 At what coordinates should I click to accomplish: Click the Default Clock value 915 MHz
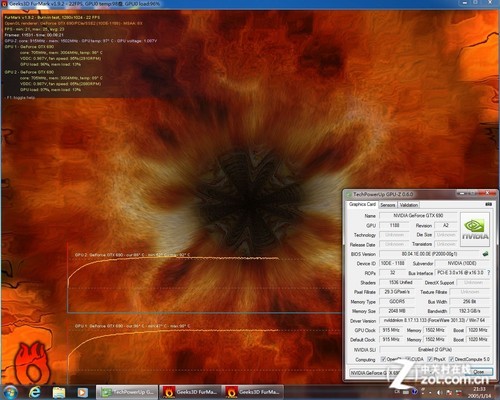coord(391,339)
